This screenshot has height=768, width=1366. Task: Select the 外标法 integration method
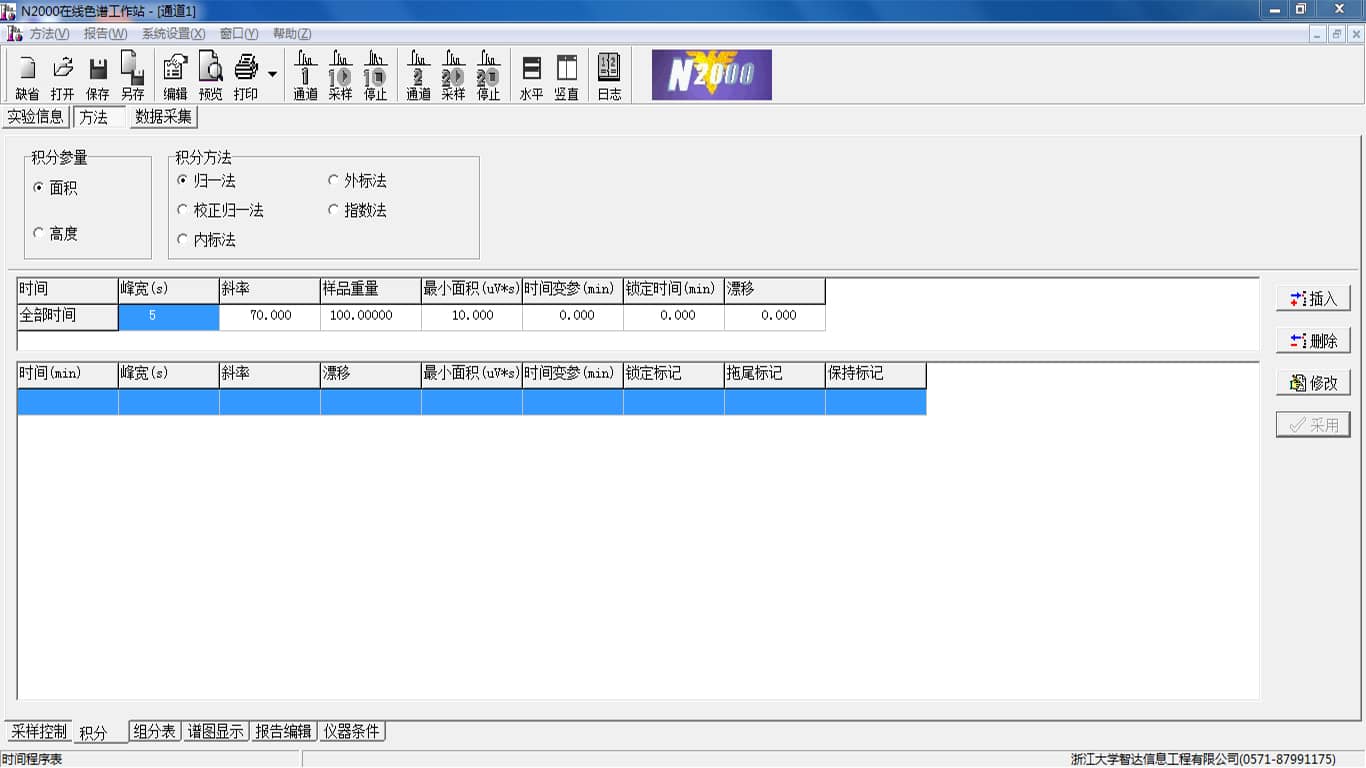[x=334, y=181]
